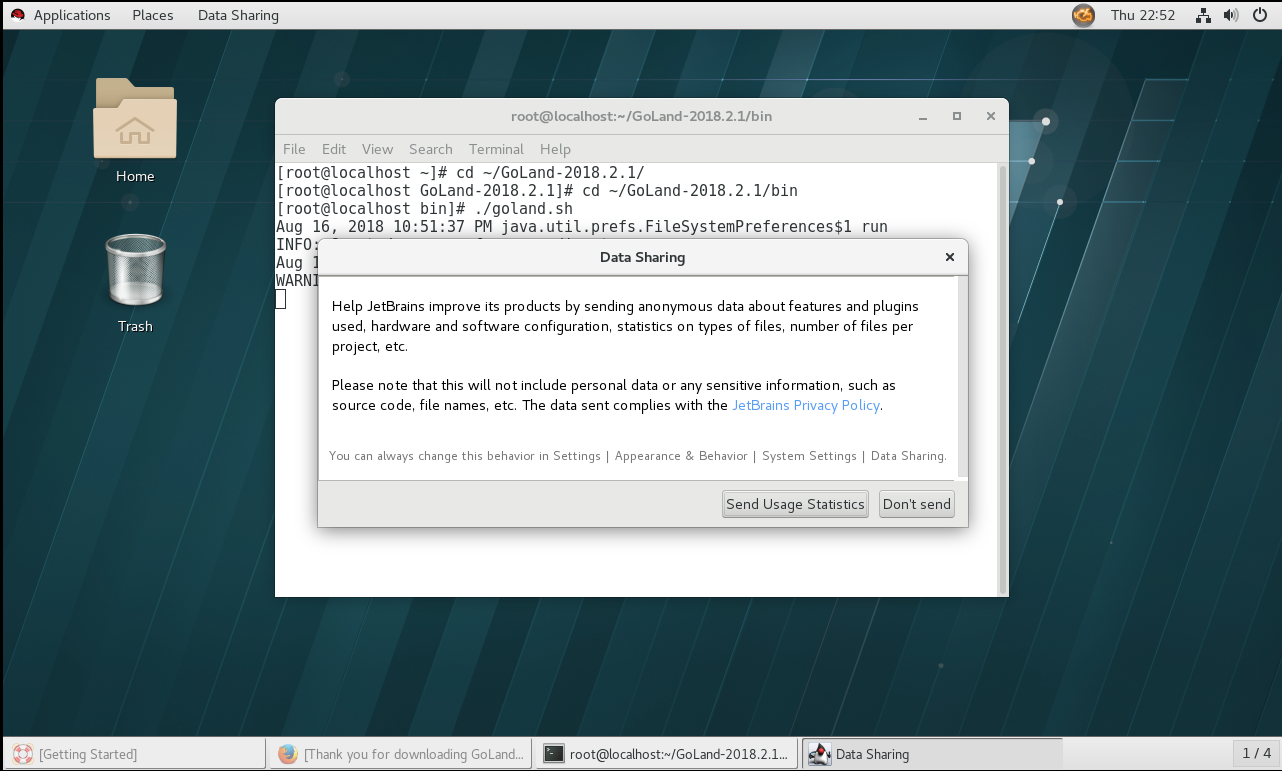This screenshot has height=771, width=1282.
Task: Open the Terminal menu in terminal window
Action: 496,149
